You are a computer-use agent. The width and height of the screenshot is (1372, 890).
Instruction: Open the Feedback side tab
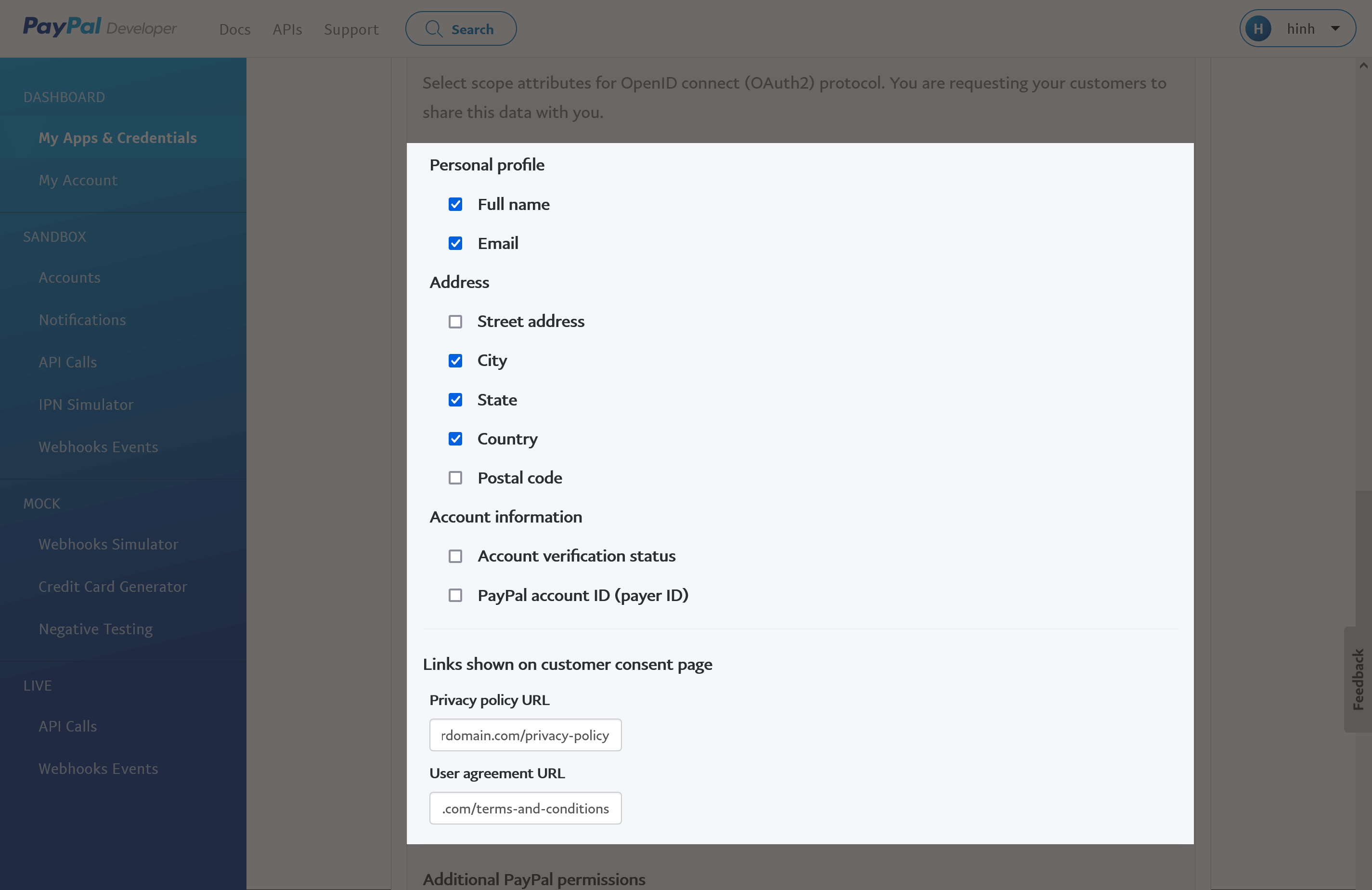[x=1358, y=679]
